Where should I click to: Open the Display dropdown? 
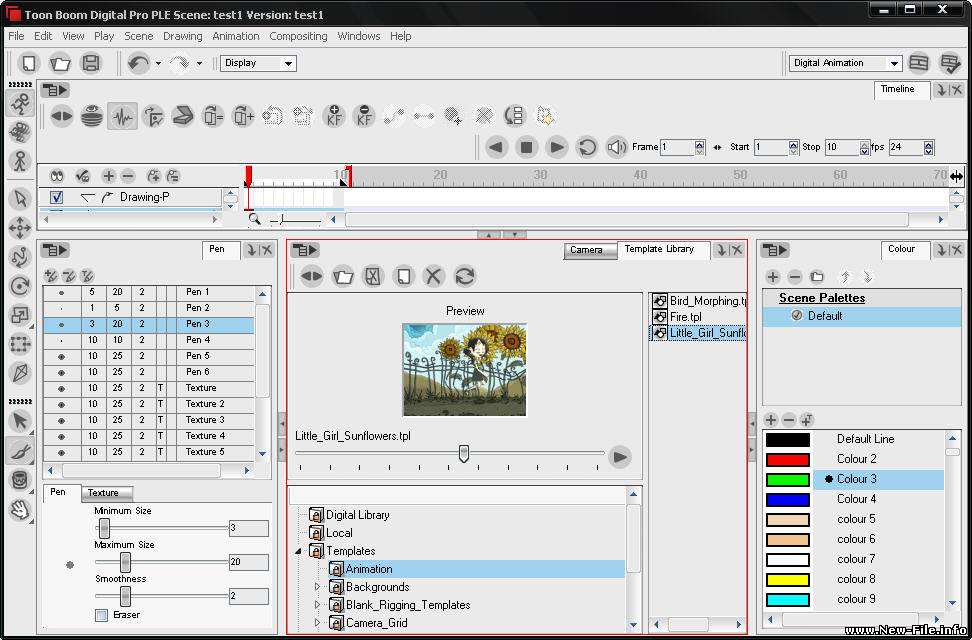(x=257, y=62)
